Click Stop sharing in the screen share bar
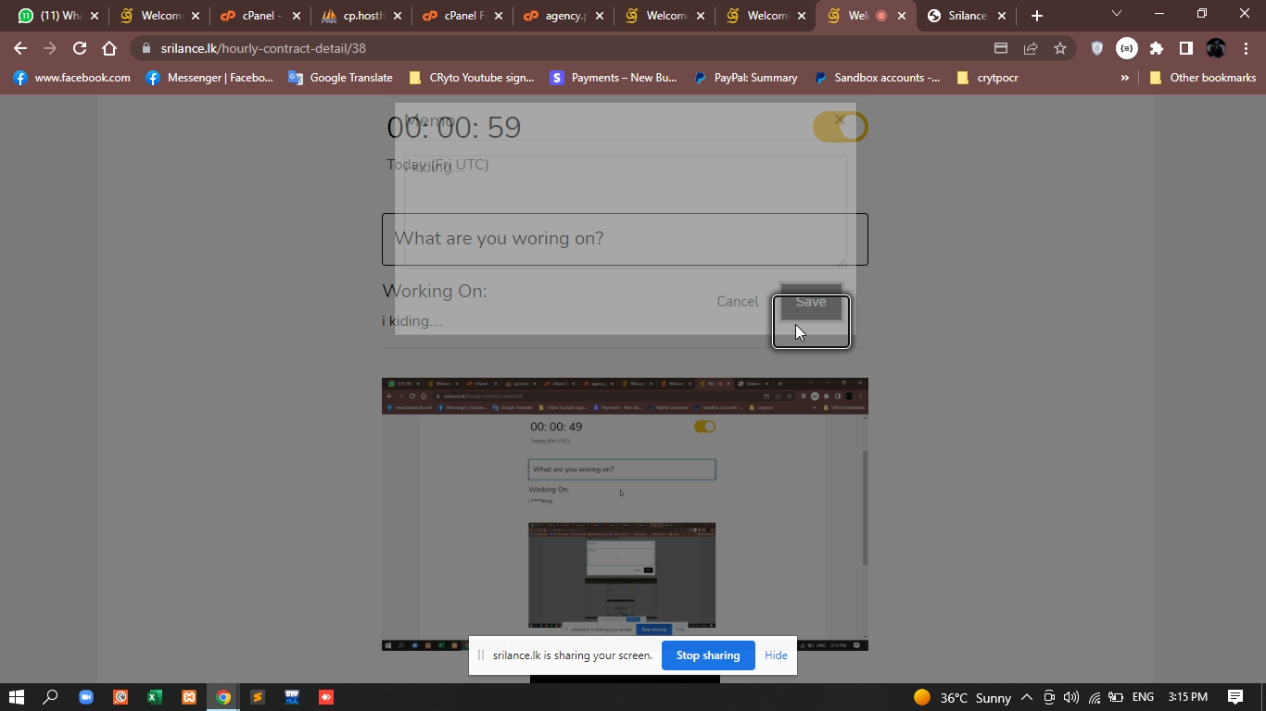 point(707,655)
